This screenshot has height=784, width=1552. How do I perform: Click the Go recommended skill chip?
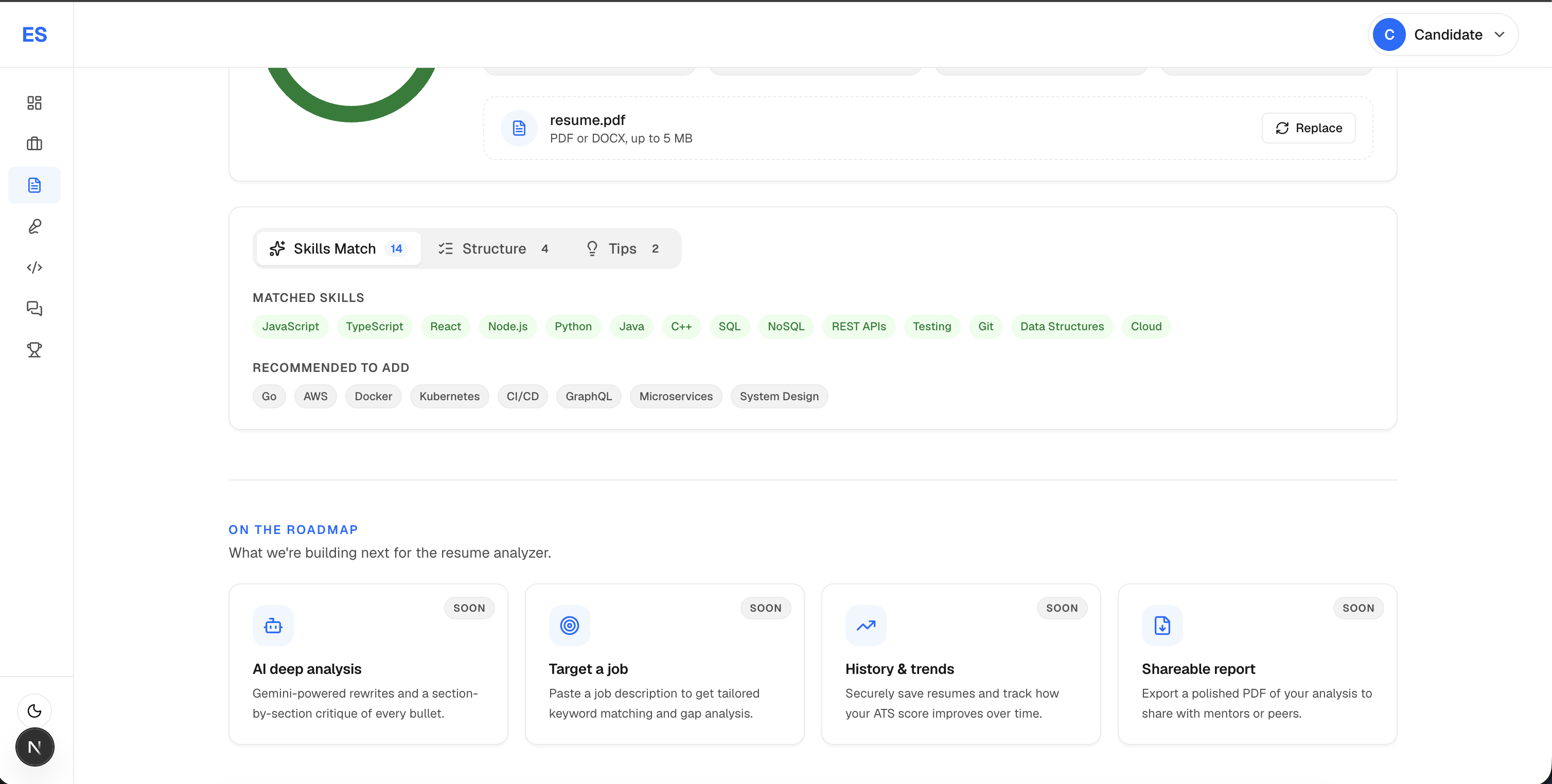269,396
